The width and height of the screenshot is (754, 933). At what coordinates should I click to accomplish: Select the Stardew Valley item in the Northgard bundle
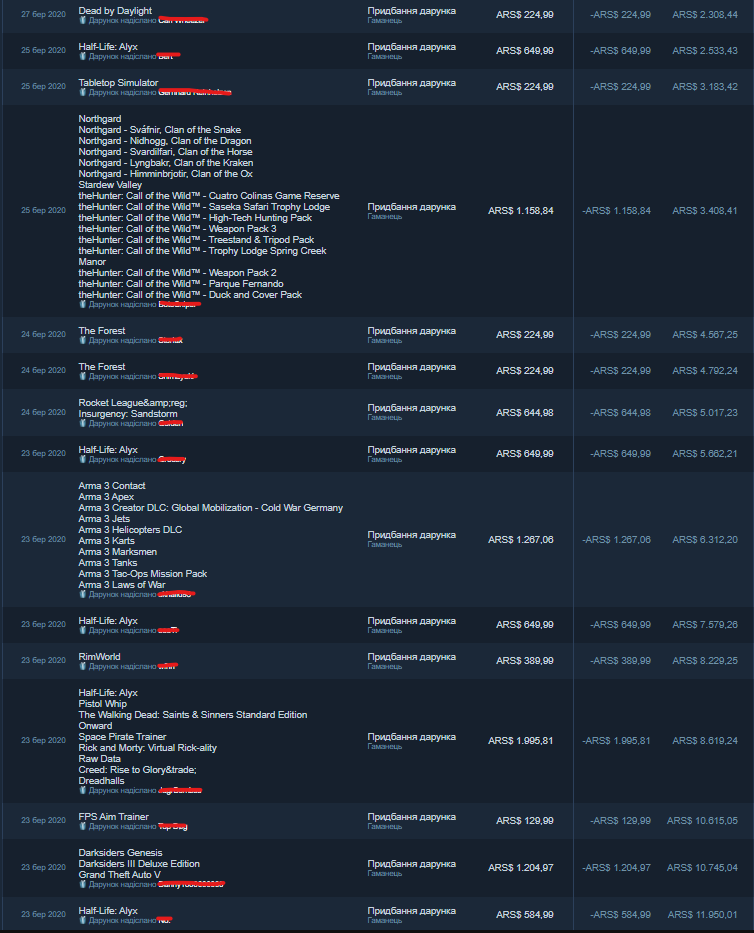click(x=110, y=184)
